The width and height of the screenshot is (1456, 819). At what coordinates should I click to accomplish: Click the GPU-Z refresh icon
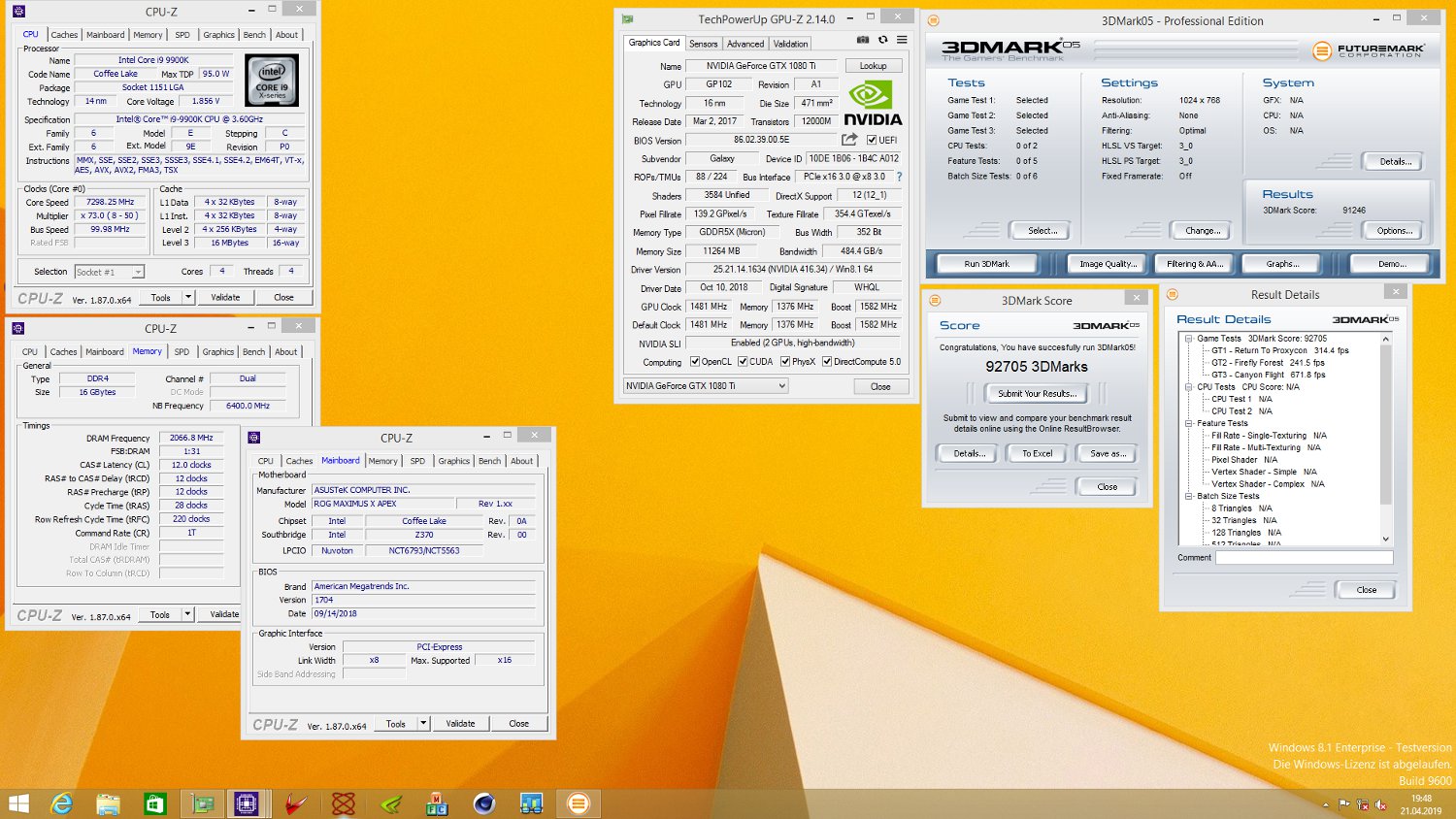pos(882,41)
